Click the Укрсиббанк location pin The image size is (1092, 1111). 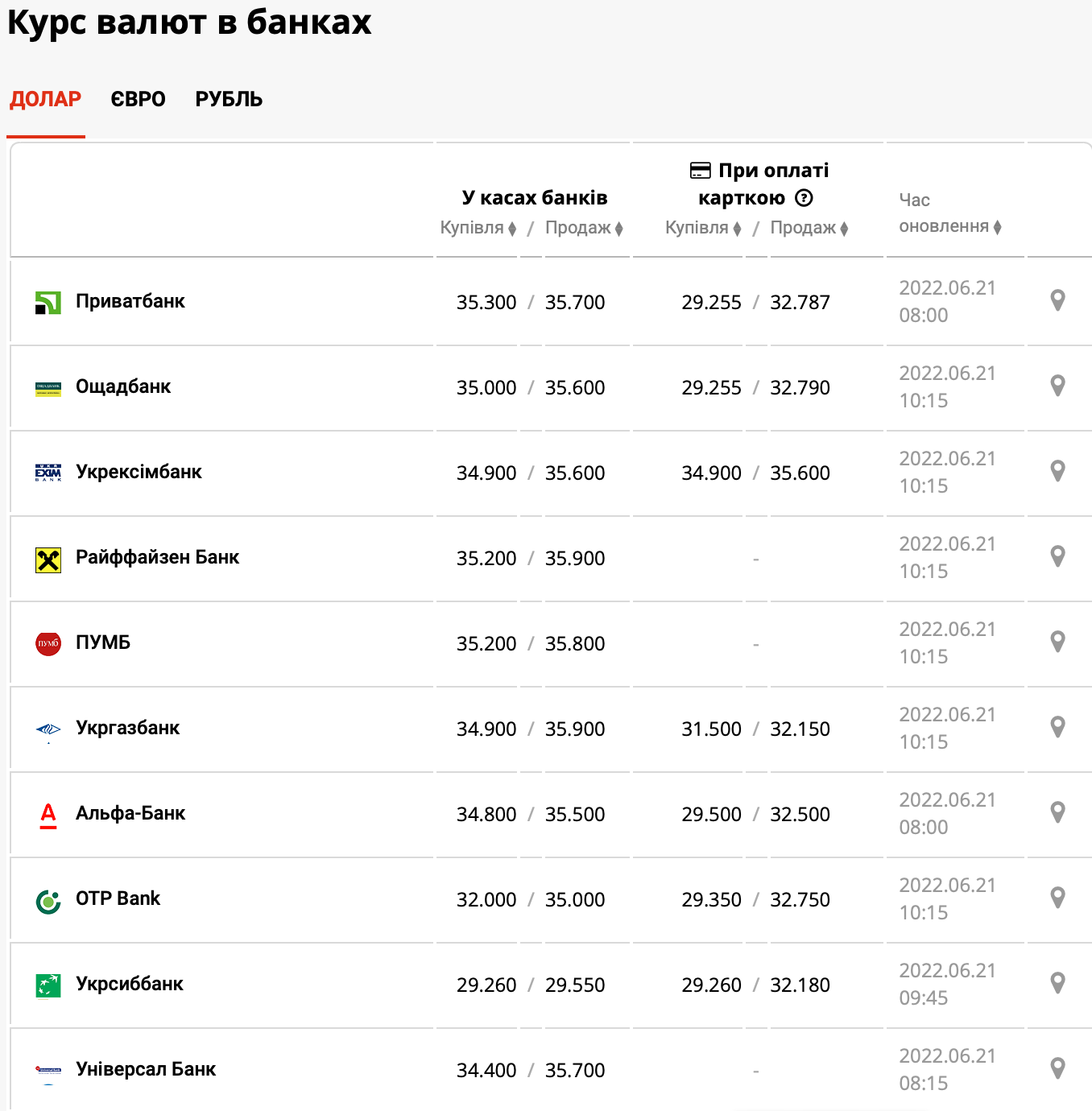pyautogui.click(x=1058, y=983)
